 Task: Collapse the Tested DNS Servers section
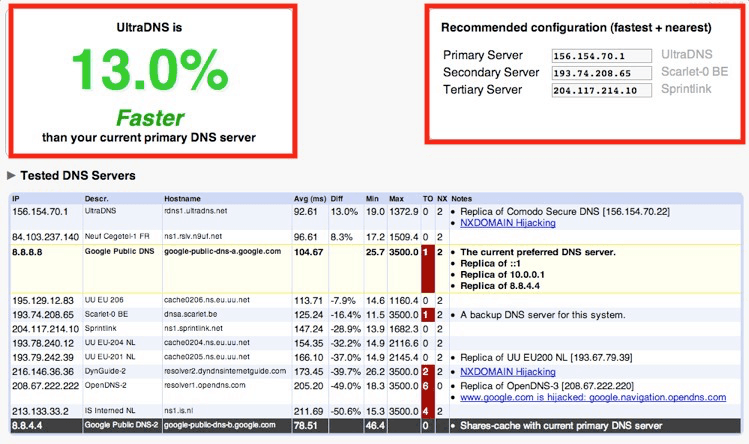11,175
